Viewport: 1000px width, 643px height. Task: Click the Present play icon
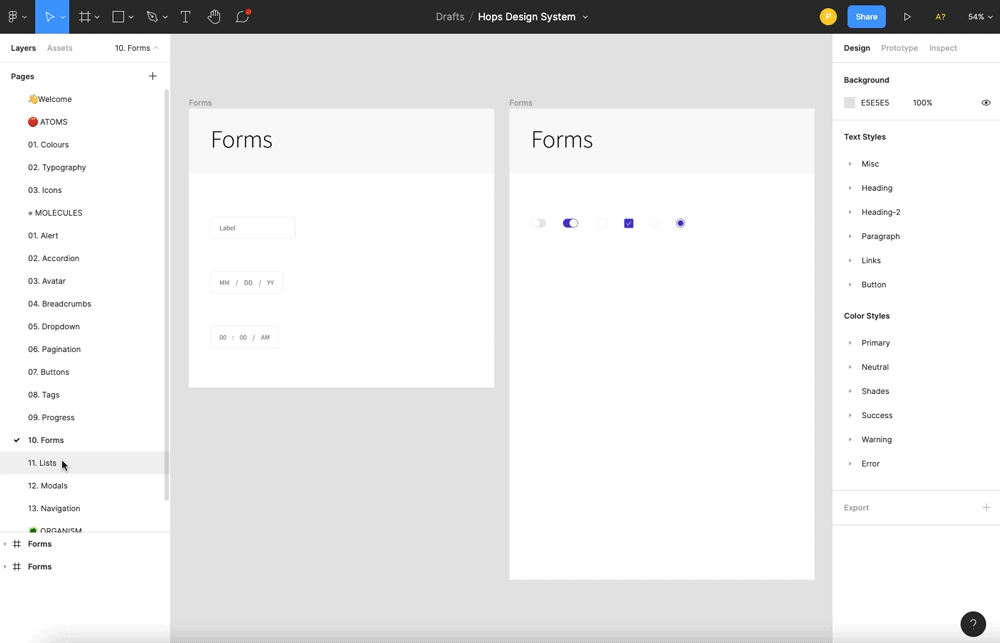pyautogui.click(x=907, y=17)
